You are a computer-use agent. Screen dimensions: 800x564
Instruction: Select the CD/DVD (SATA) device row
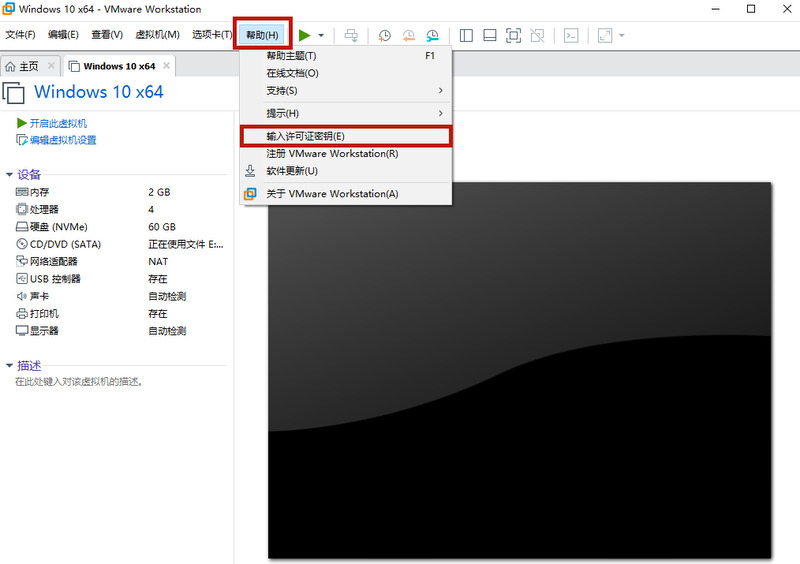pyautogui.click(x=120, y=244)
